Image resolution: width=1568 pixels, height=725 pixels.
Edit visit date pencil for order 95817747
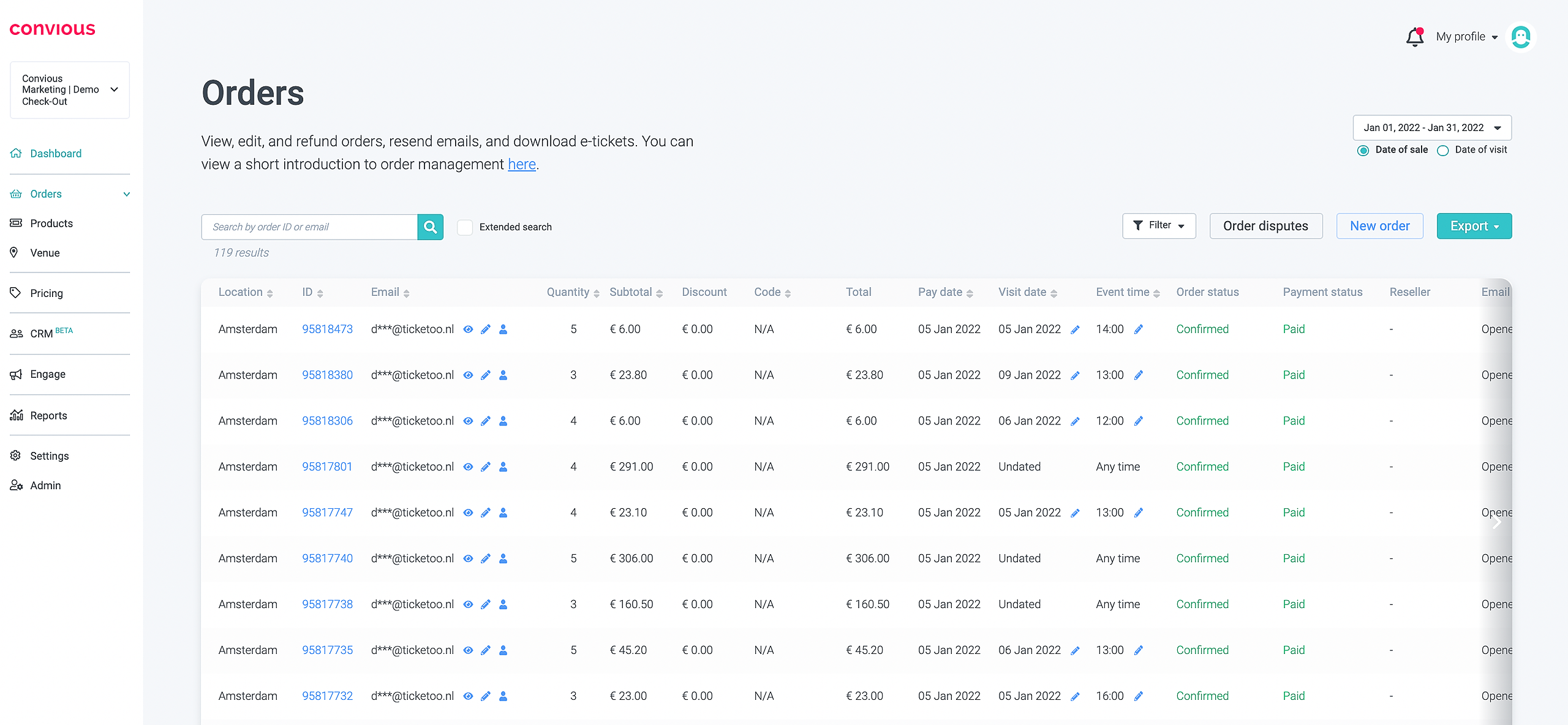pos(1075,513)
